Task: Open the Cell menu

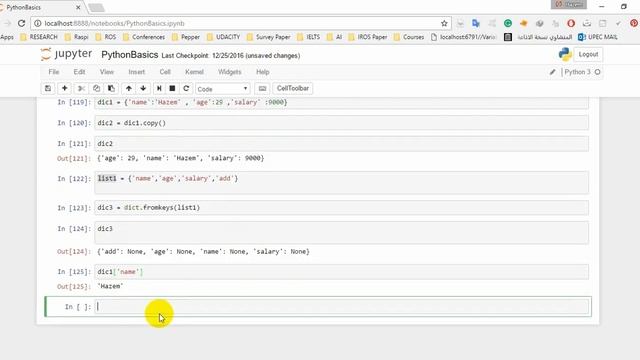Action: pyautogui.click(x=165, y=72)
